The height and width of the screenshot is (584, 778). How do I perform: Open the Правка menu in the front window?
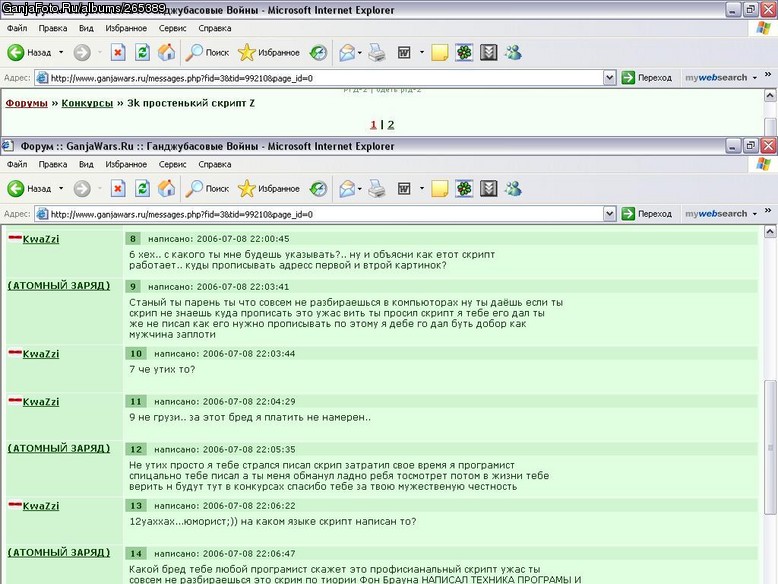click(53, 164)
